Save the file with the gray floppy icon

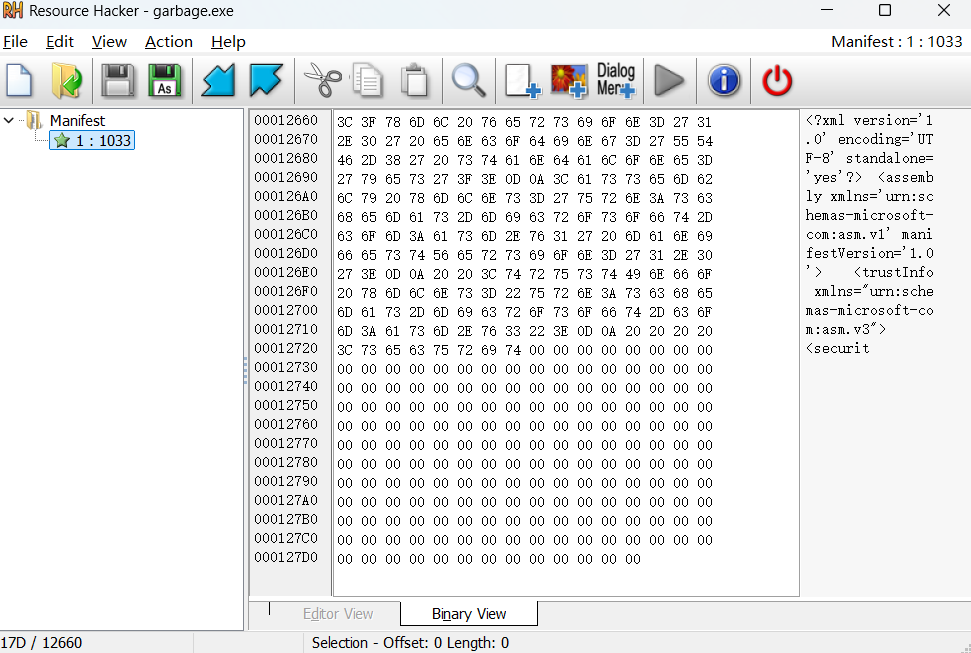click(x=118, y=81)
